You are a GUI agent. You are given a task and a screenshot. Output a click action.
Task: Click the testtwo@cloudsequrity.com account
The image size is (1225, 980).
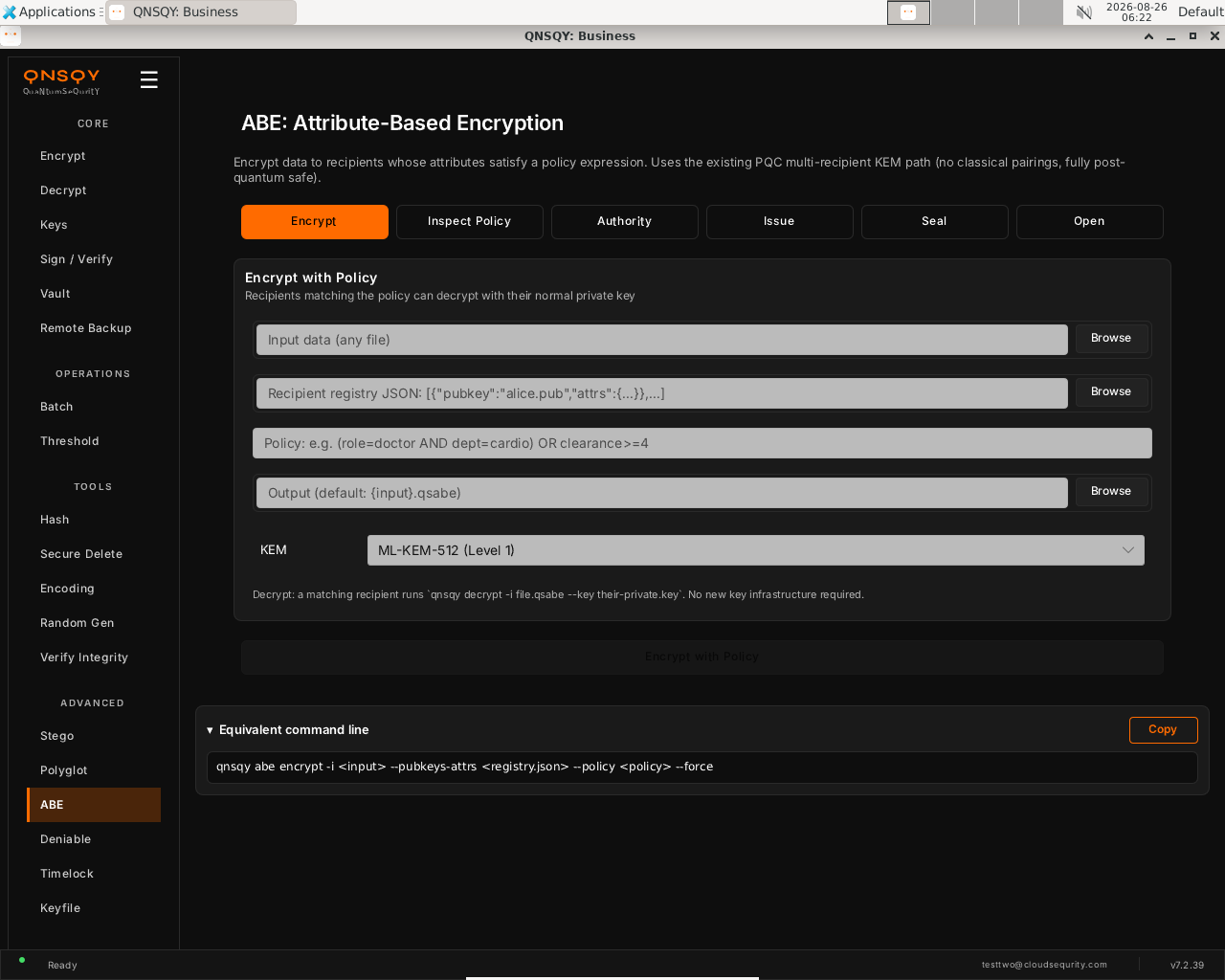coord(1044,965)
